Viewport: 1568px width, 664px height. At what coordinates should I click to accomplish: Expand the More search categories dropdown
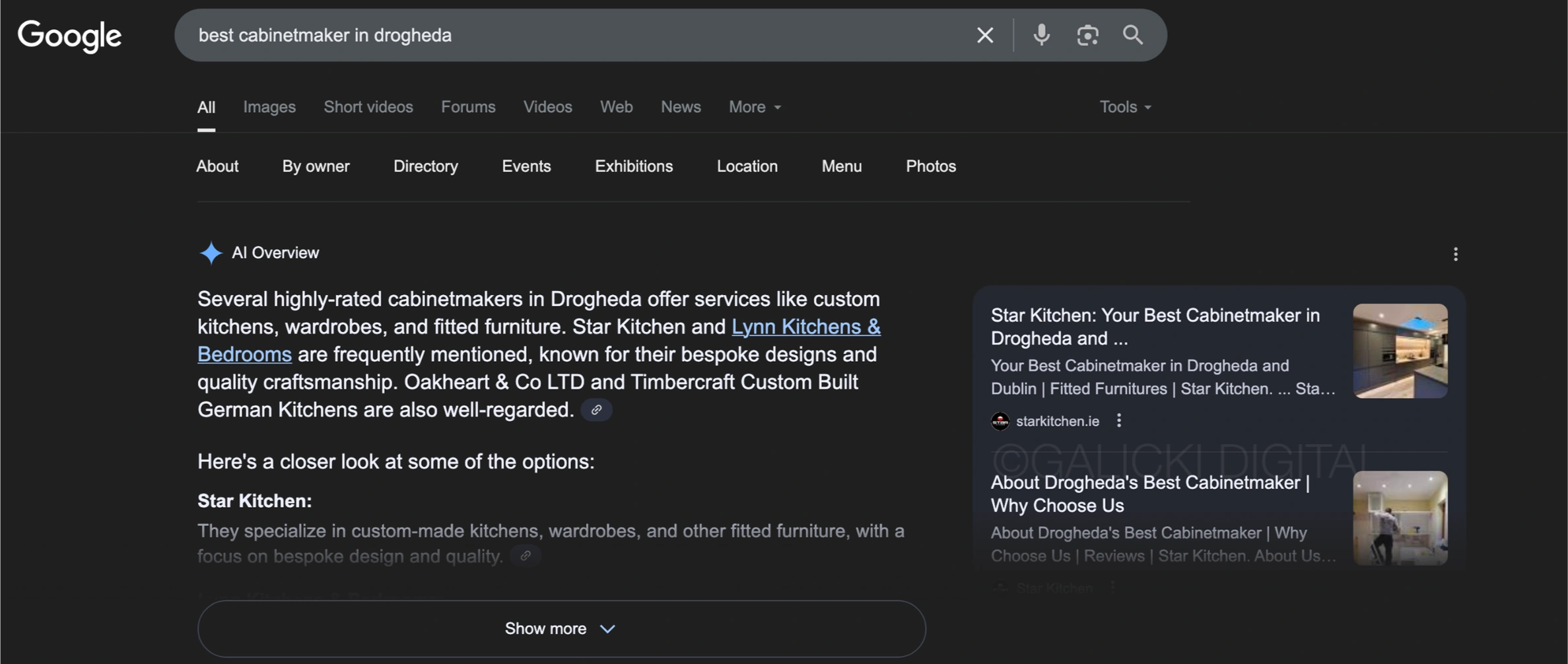(x=755, y=107)
